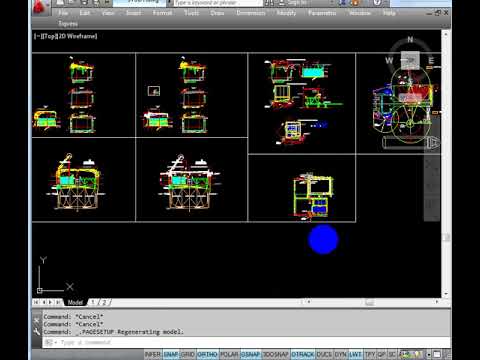480x360 pixels.
Task: Click the N compass direction on ViewCube
Action: (410, 39)
